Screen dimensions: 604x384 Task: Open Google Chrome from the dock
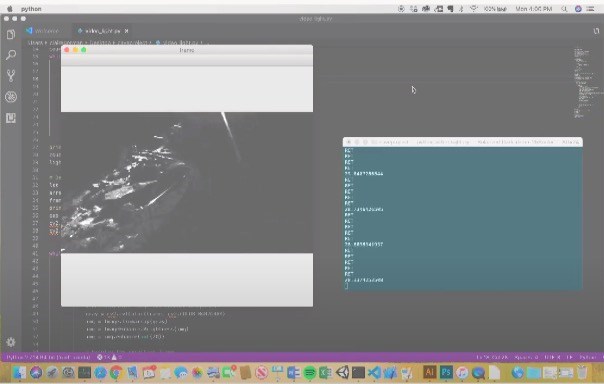116,372
